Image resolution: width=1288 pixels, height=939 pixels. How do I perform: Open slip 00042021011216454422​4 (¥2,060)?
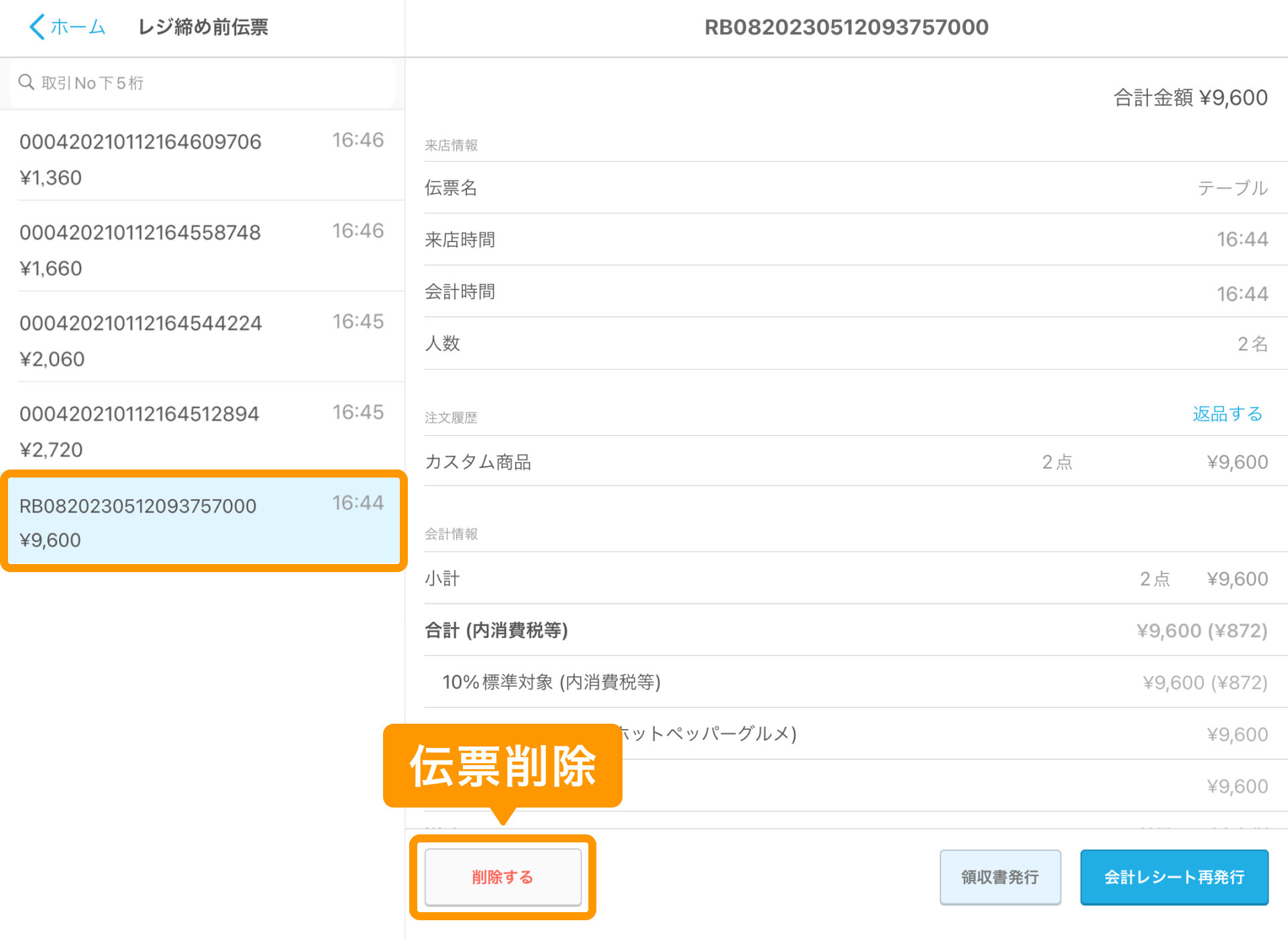click(x=201, y=340)
